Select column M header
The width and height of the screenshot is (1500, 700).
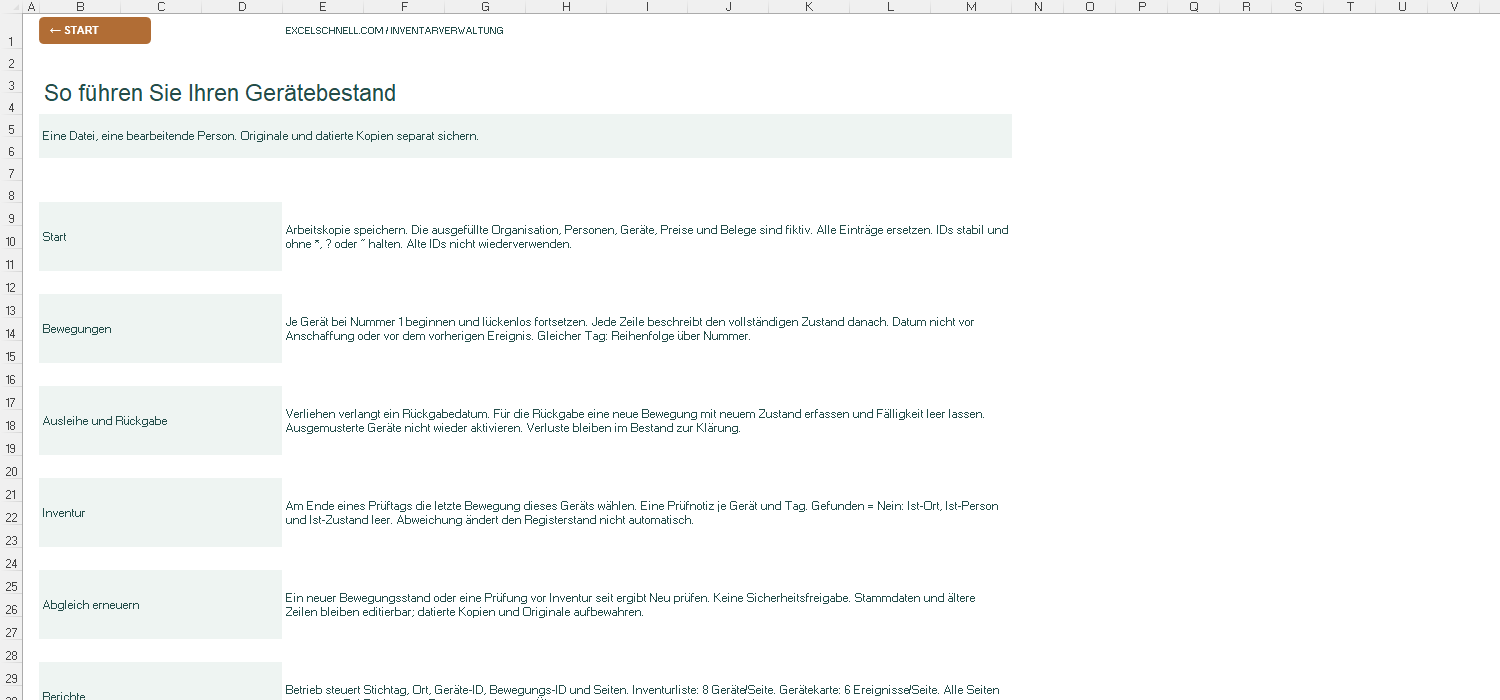[971, 7]
